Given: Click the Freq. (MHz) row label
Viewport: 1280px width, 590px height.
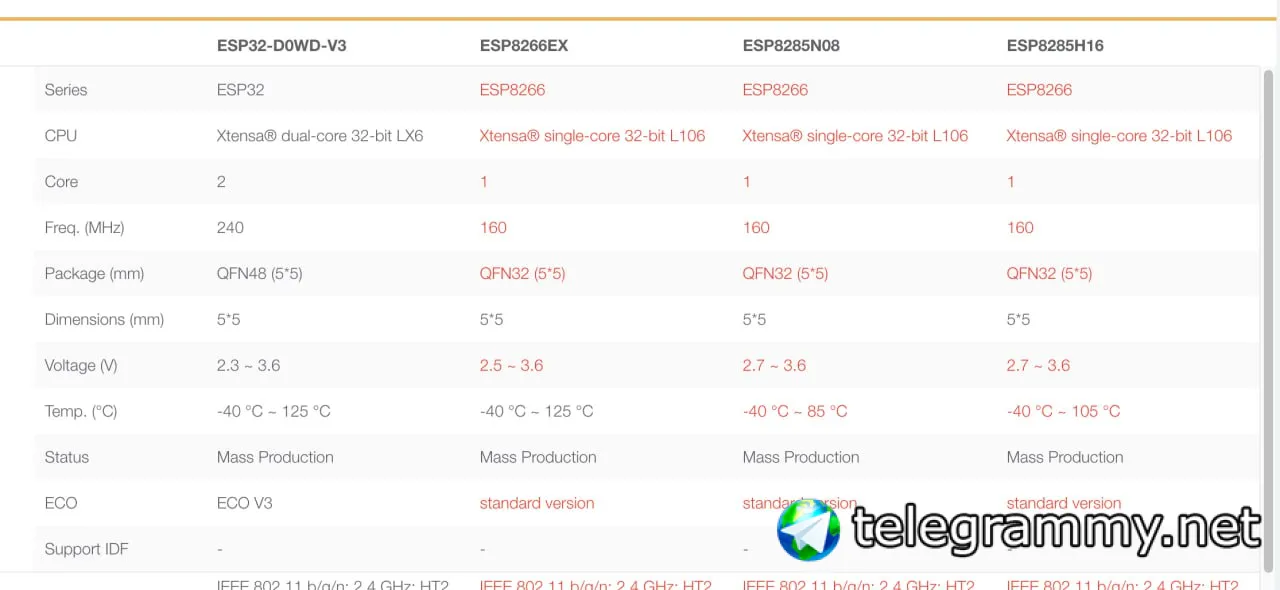Looking at the screenshot, I should 84,228.
